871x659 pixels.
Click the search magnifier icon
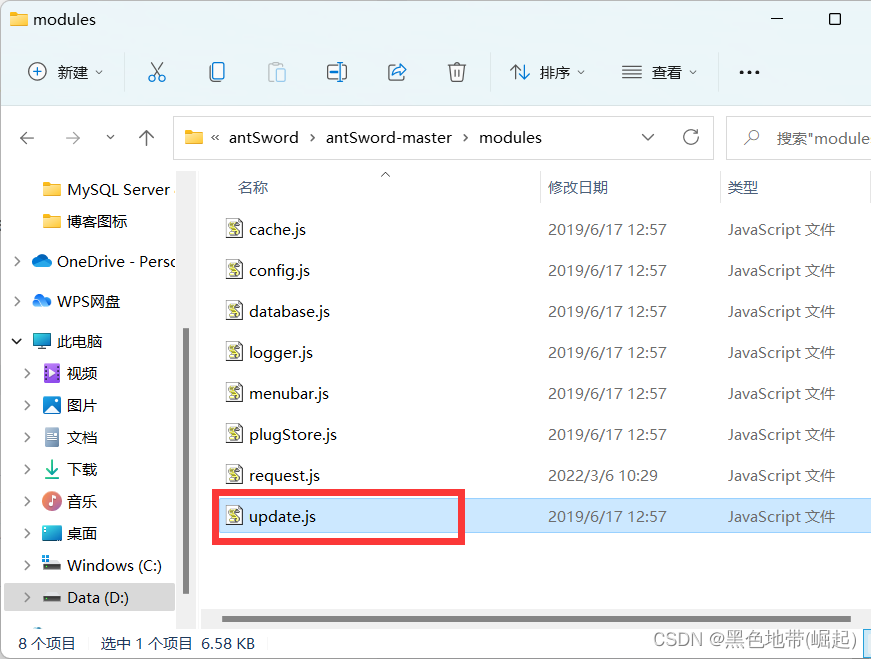point(752,137)
